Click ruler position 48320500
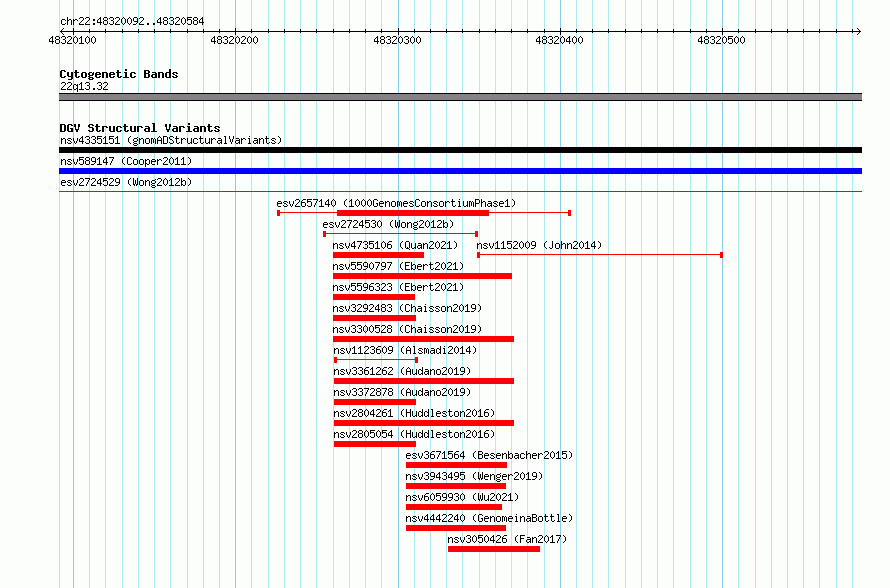The width and height of the screenshot is (890, 588). 721,40
